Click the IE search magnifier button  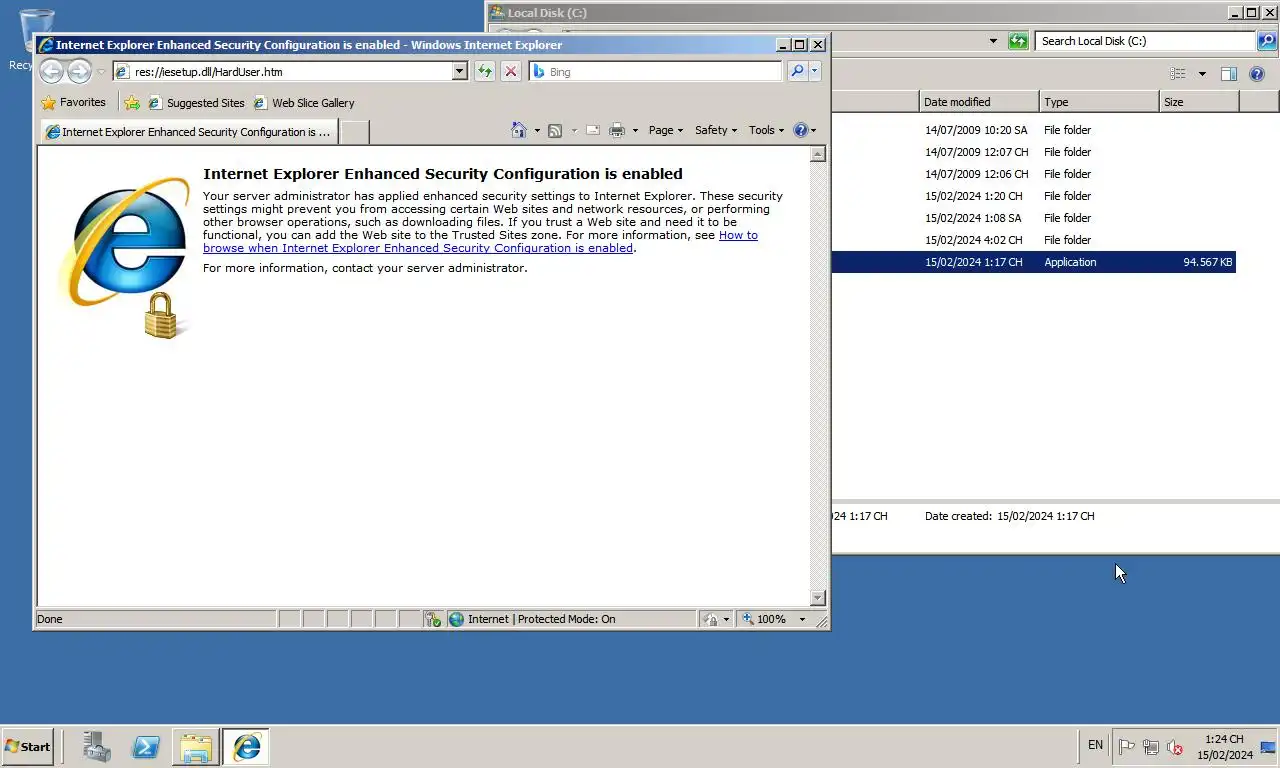click(x=797, y=71)
